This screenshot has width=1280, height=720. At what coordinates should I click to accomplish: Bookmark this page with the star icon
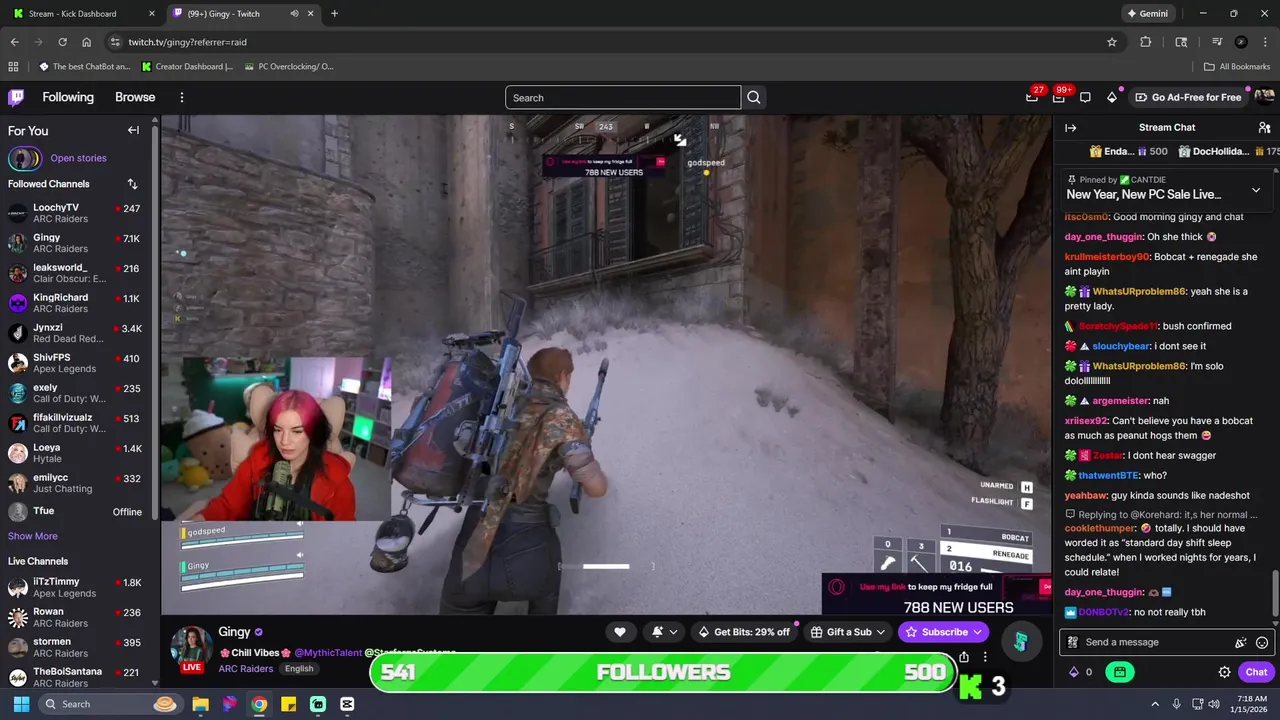[1112, 42]
